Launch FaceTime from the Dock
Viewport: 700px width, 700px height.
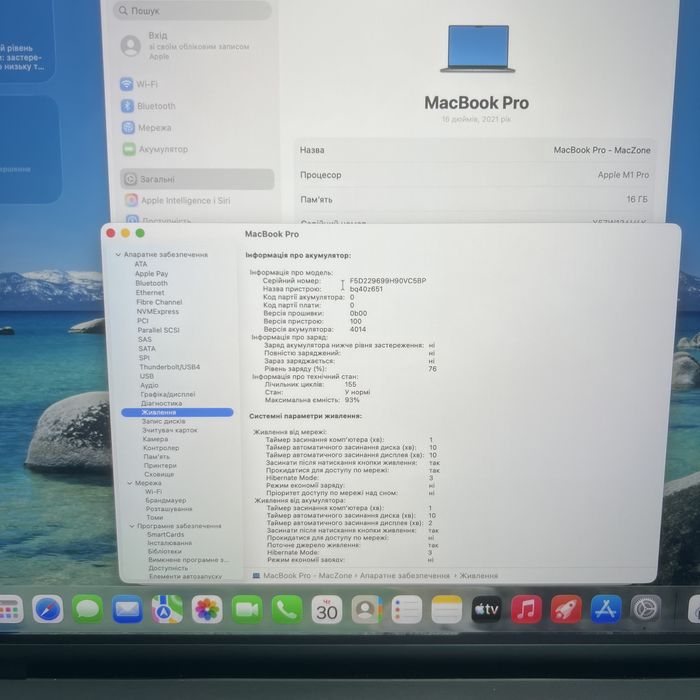click(x=247, y=609)
